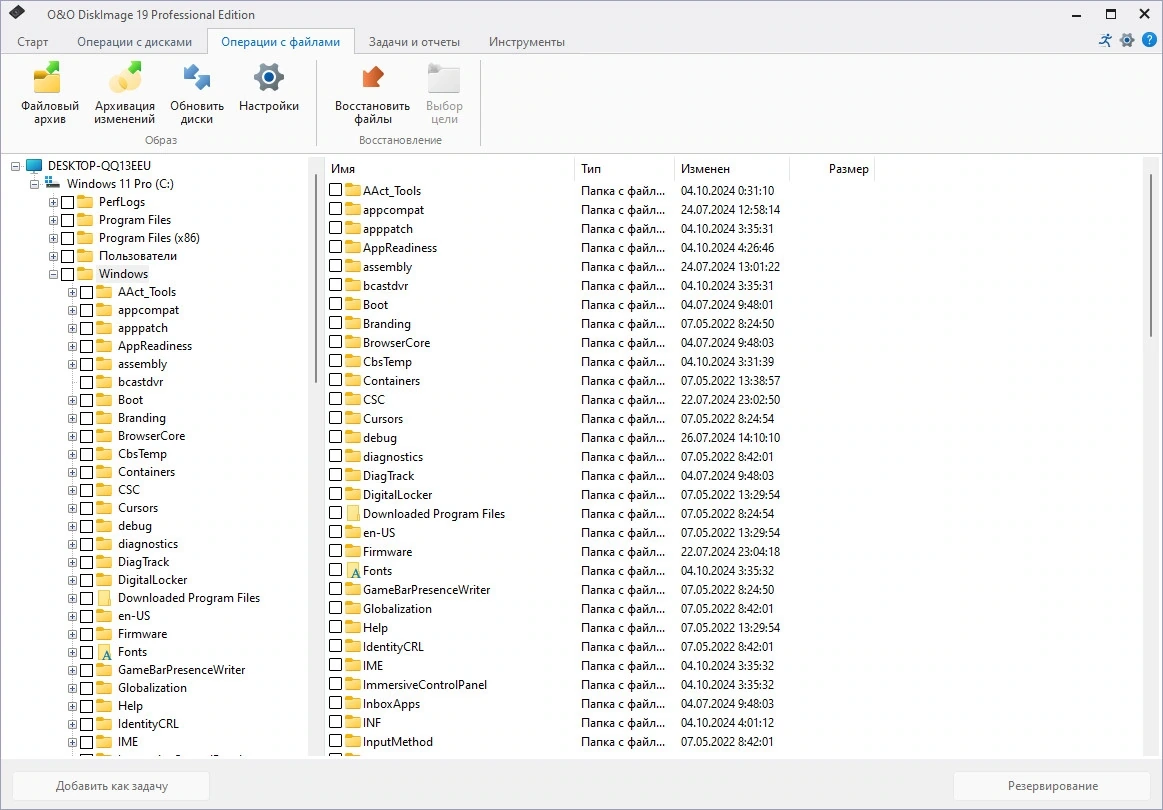This screenshot has width=1163, height=810.
Task: Collapse the Windows folder tree node
Action: (53, 274)
